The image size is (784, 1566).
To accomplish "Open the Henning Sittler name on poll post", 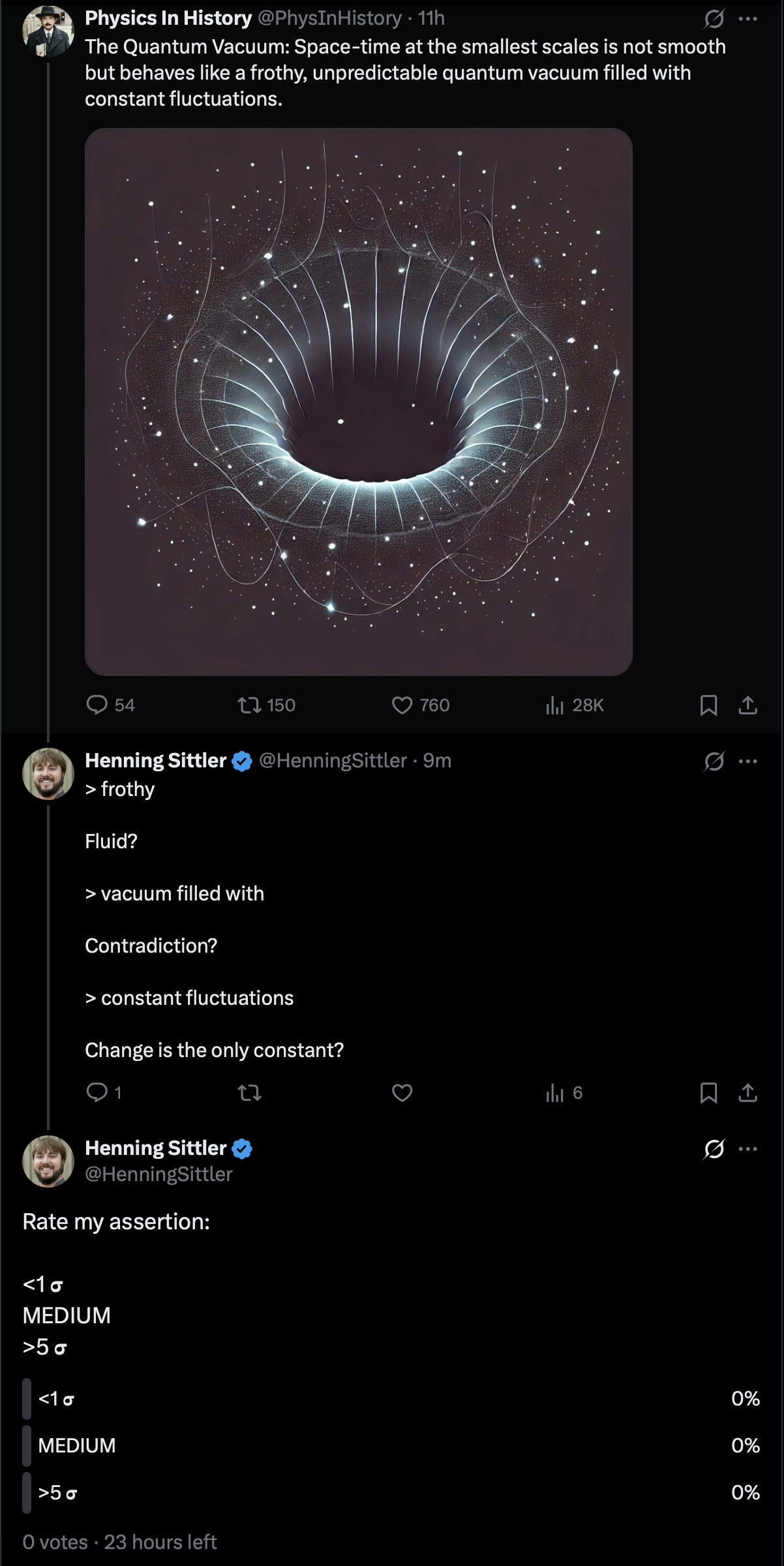I will pyautogui.click(x=155, y=1148).
